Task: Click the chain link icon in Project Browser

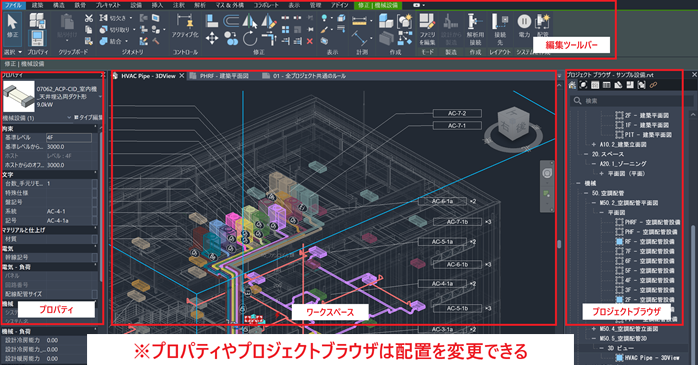Action: (653, 85)
